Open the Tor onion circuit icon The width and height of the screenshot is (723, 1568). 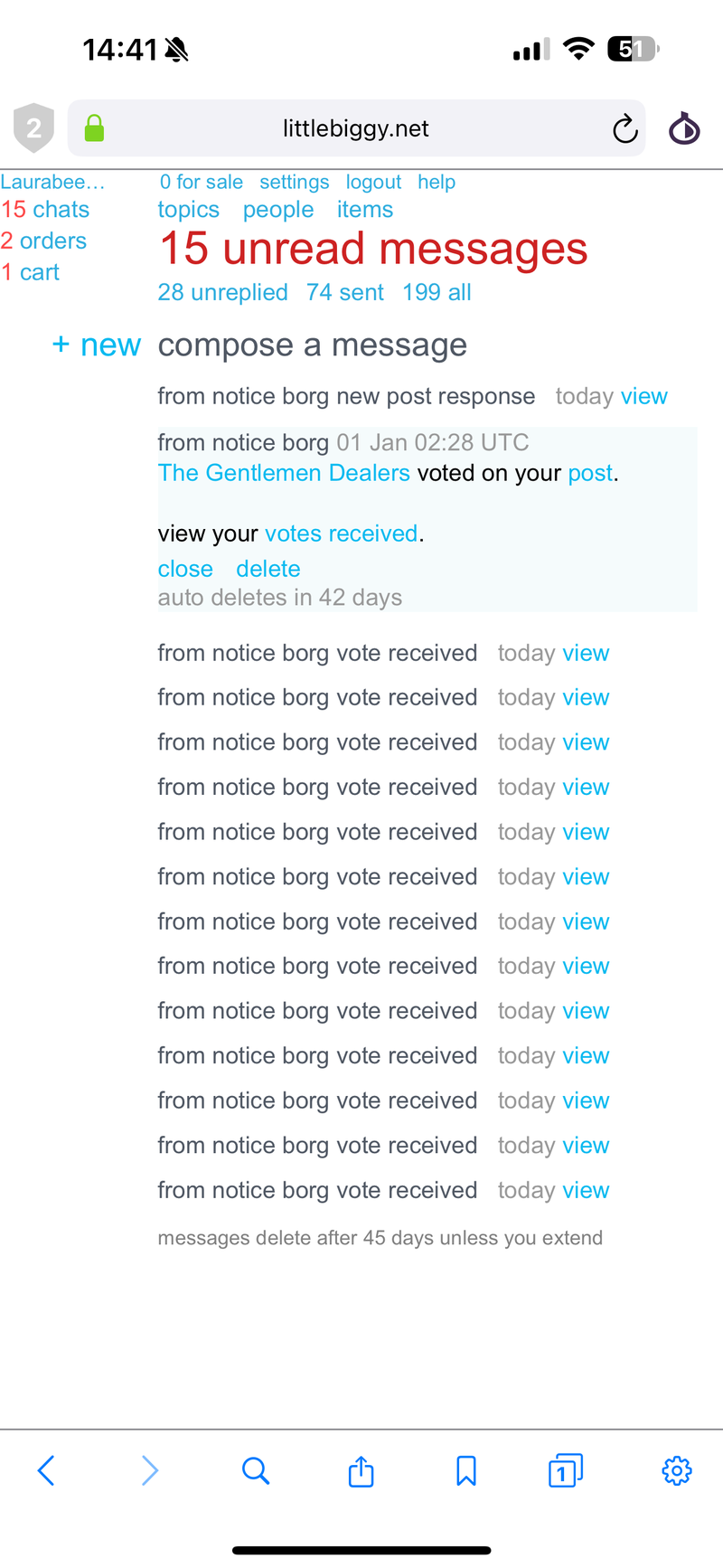684,128
